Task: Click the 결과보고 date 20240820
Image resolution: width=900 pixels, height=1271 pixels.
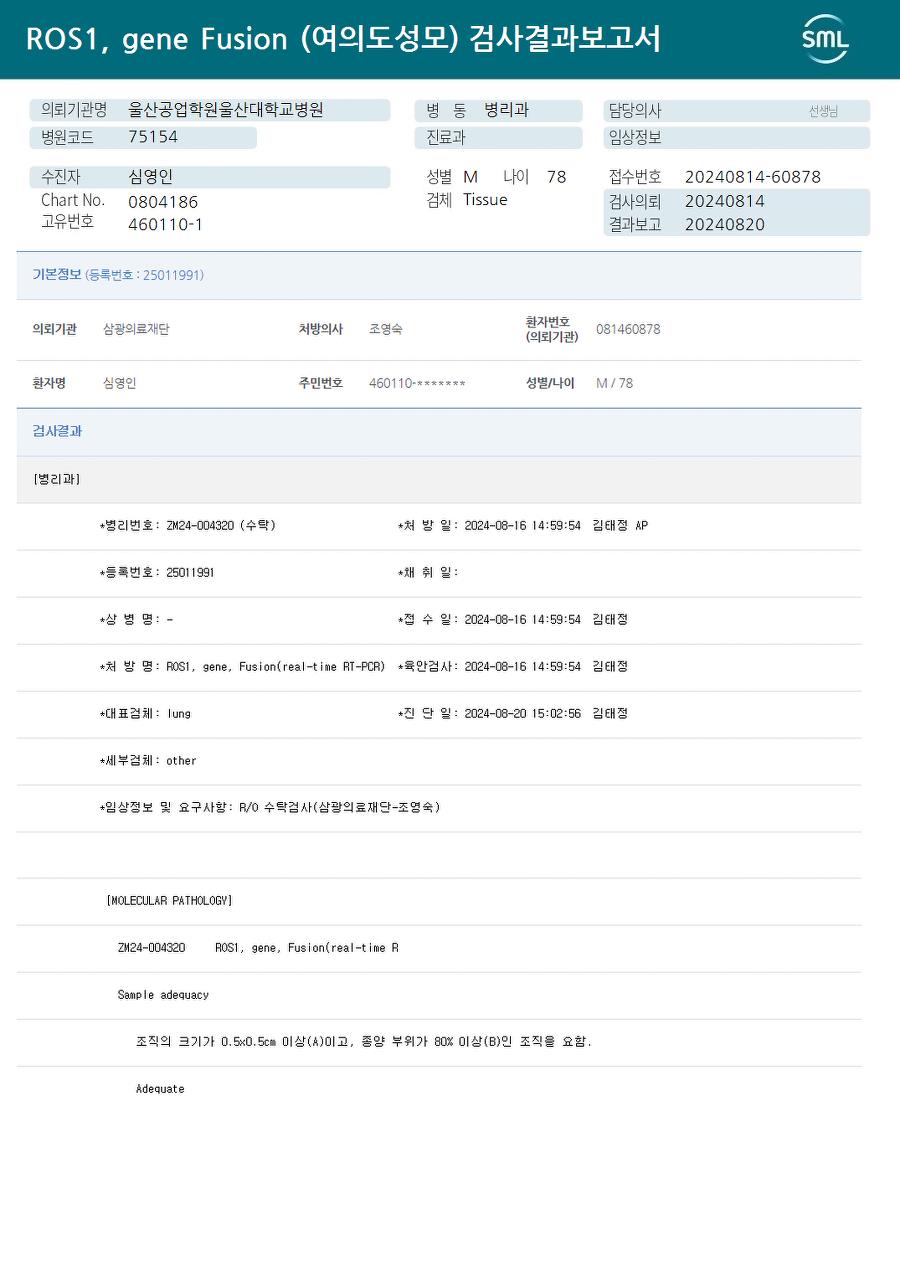Action: click(725, 224)
